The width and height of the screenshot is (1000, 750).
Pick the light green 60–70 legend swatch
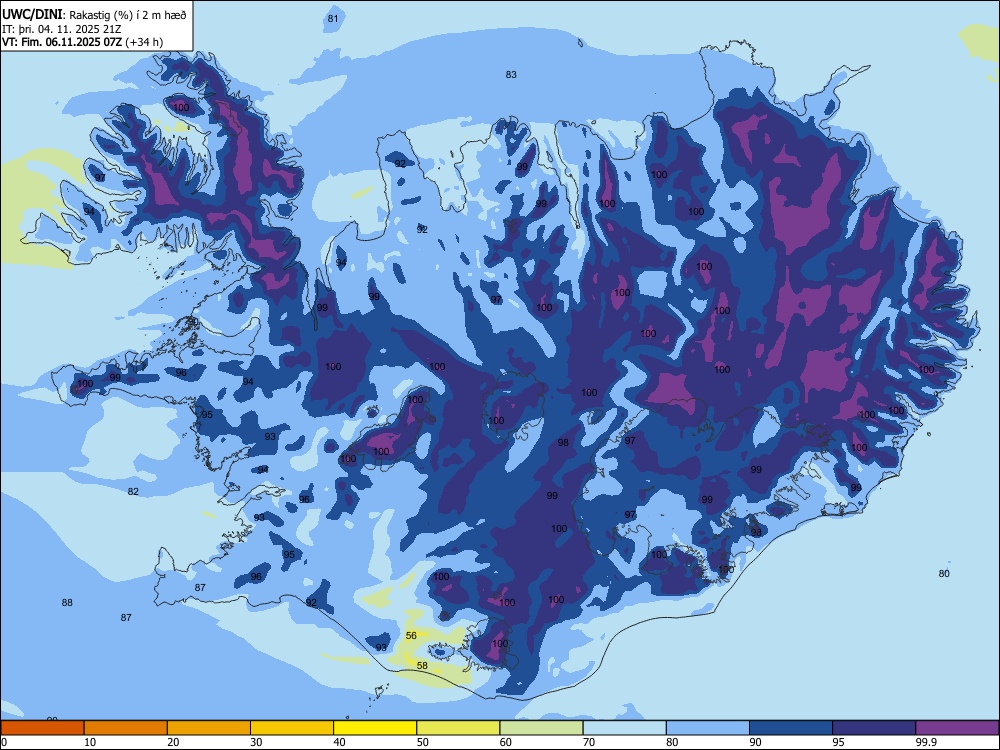click(x=541, y=728)
